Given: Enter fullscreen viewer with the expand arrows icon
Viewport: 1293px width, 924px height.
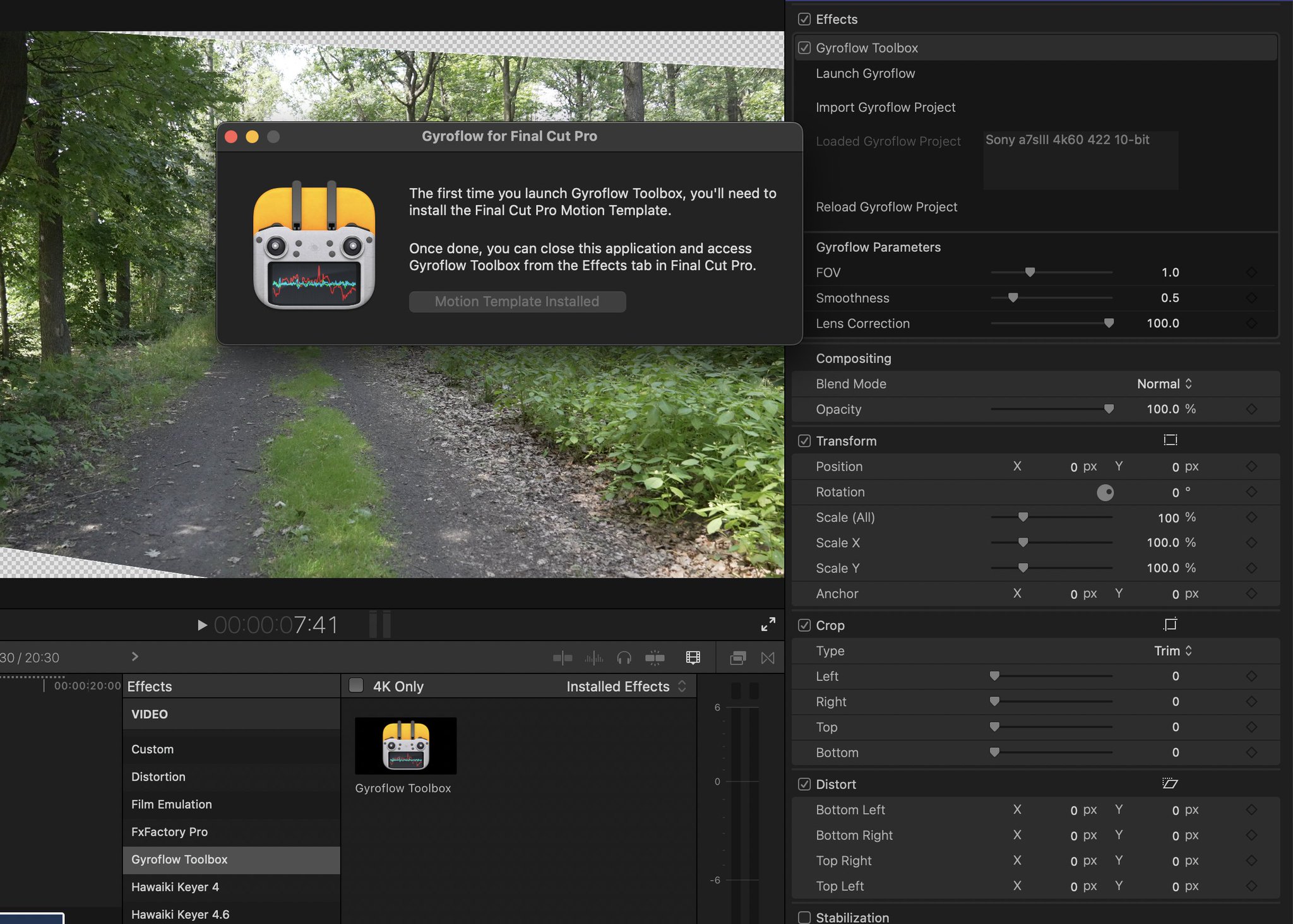Looking at the screenshot, I should click(x=768, y=625).
